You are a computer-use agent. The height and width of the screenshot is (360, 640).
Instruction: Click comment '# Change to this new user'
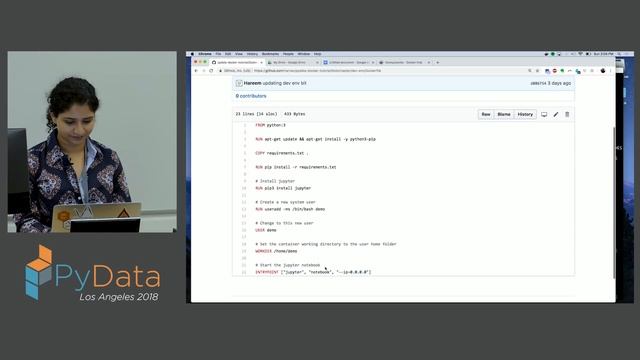tap(284, 223)
